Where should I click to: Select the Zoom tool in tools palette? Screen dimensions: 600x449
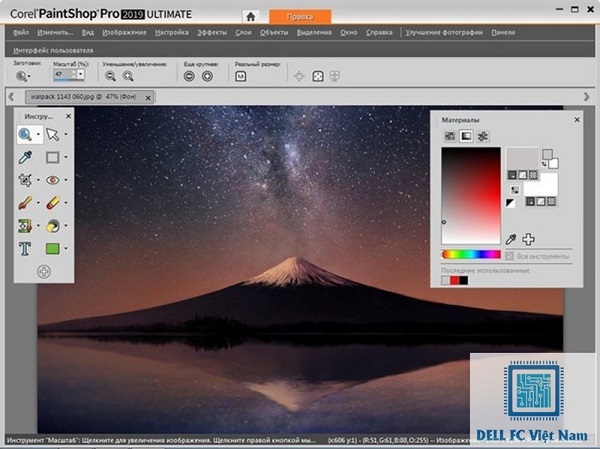pyautogui.click(x=25, y=134)
